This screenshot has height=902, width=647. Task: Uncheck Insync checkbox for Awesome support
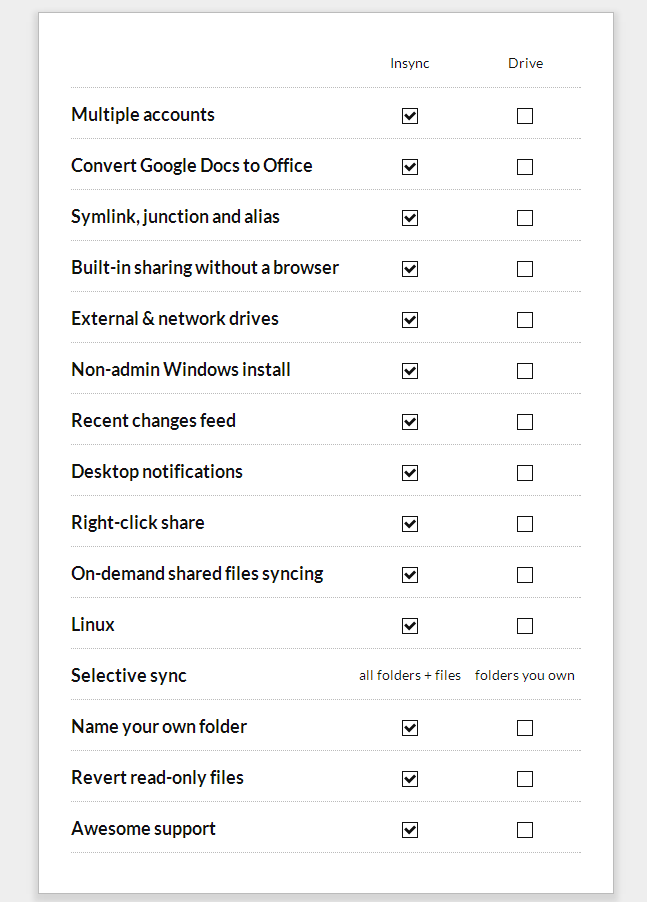[410, 830]
